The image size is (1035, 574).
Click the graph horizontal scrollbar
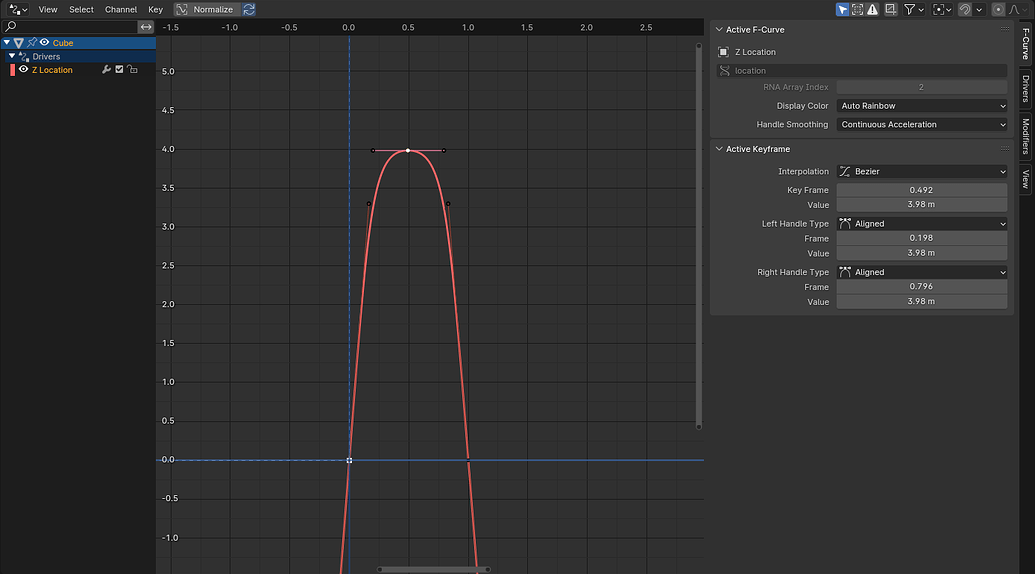coord(434,569)
